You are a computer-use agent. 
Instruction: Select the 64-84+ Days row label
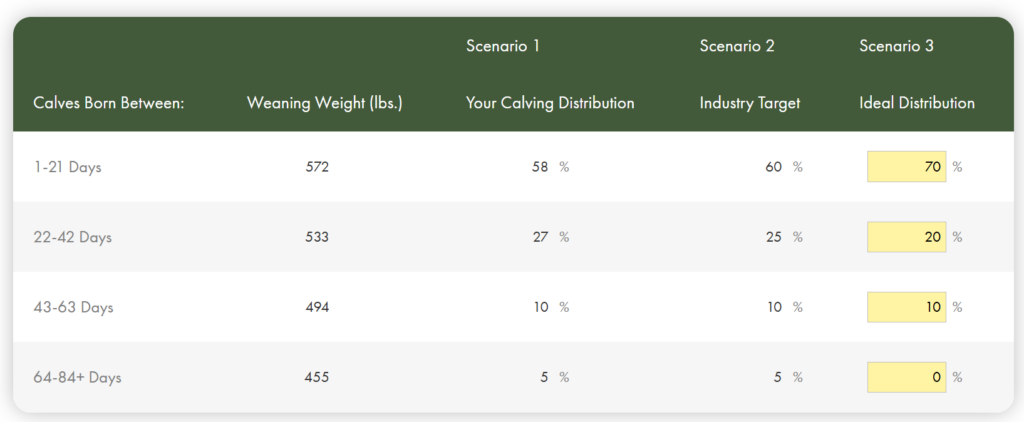[x=77, y=378]
